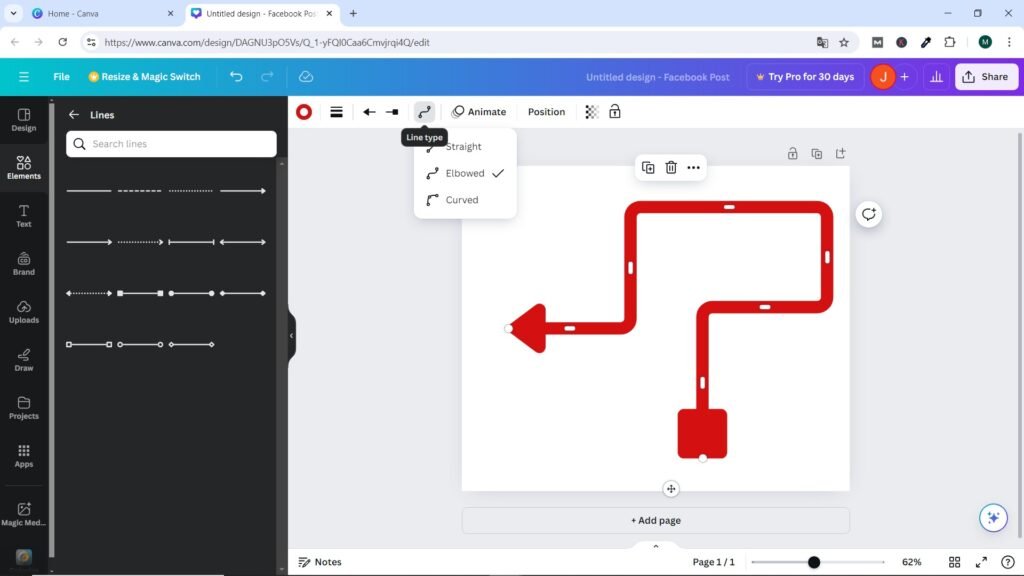1024x576 pixels.
Task: Duplicate the element with copy-plus icon
Action: tap(648, 168)
